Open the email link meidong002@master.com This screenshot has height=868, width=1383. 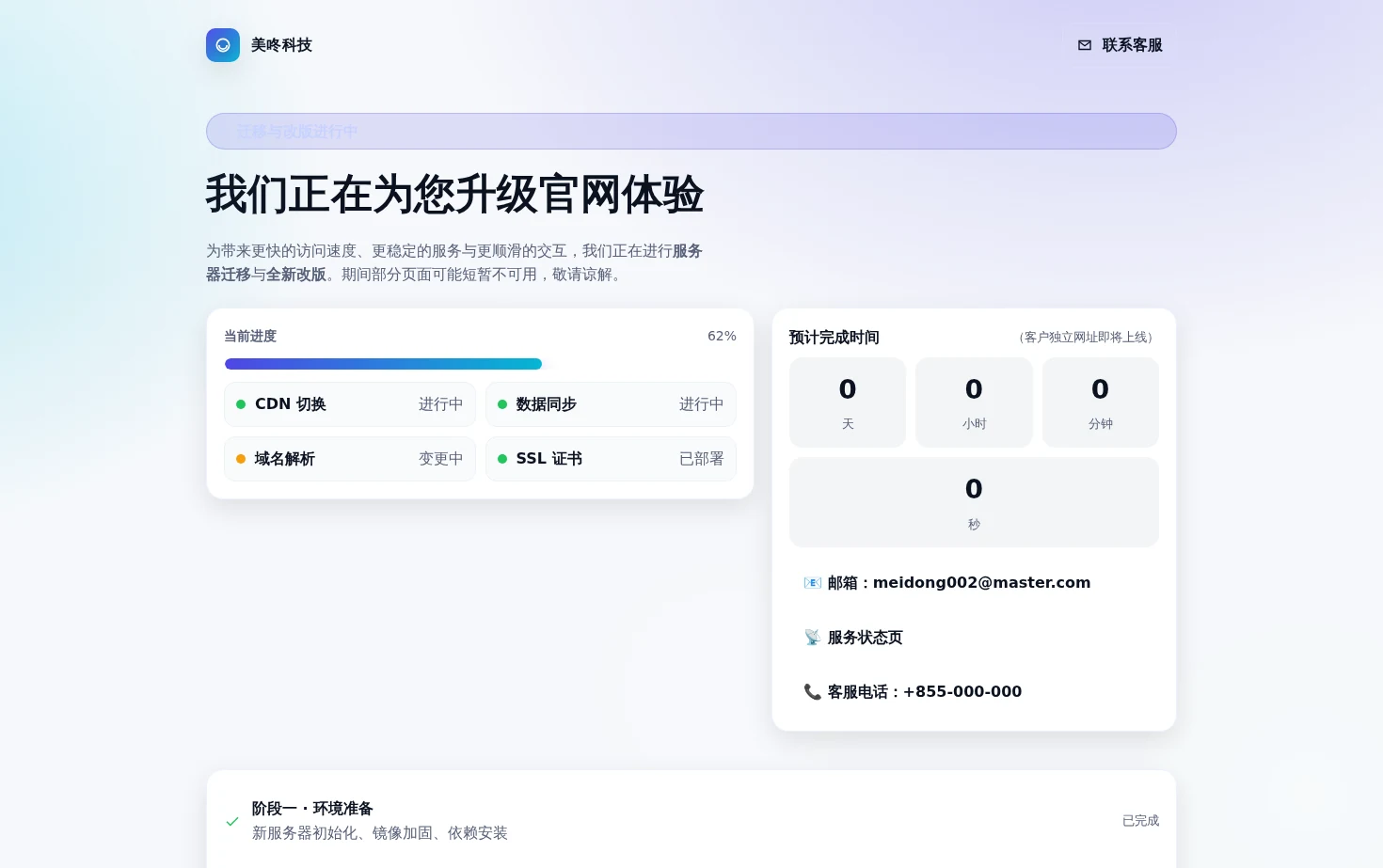pyautogui.click(x=974, y=583)
